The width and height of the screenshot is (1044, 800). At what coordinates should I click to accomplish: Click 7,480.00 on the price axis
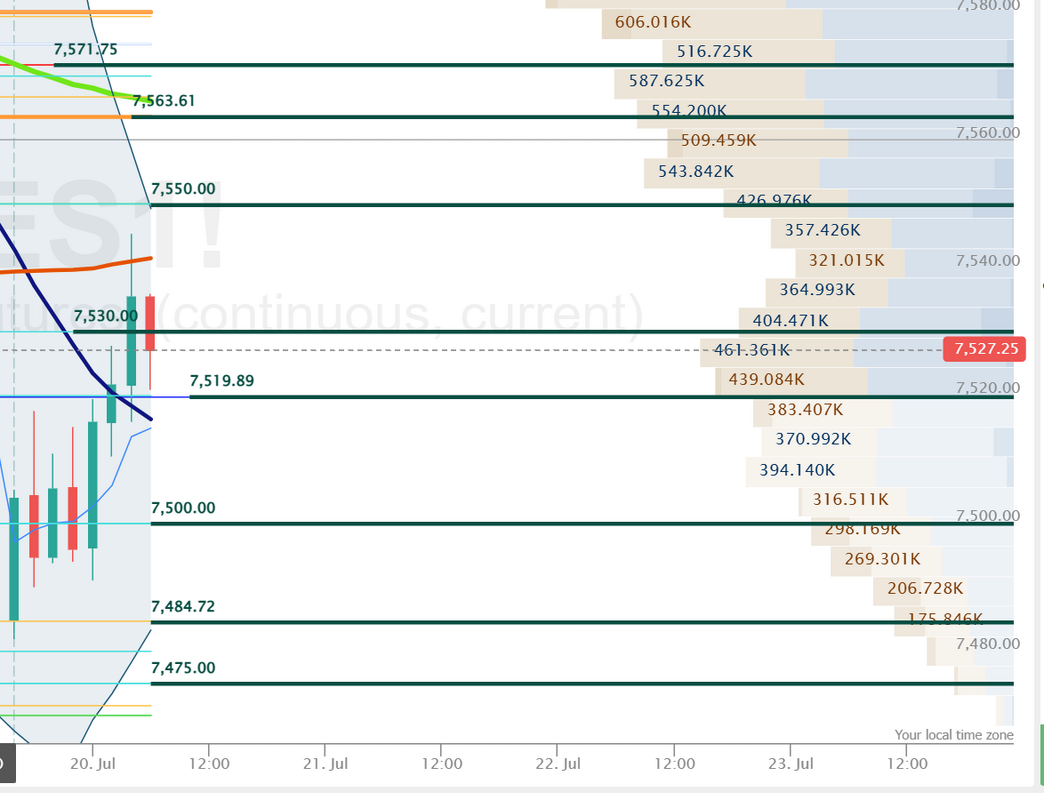pyautogui.click(x=987, y=644)
